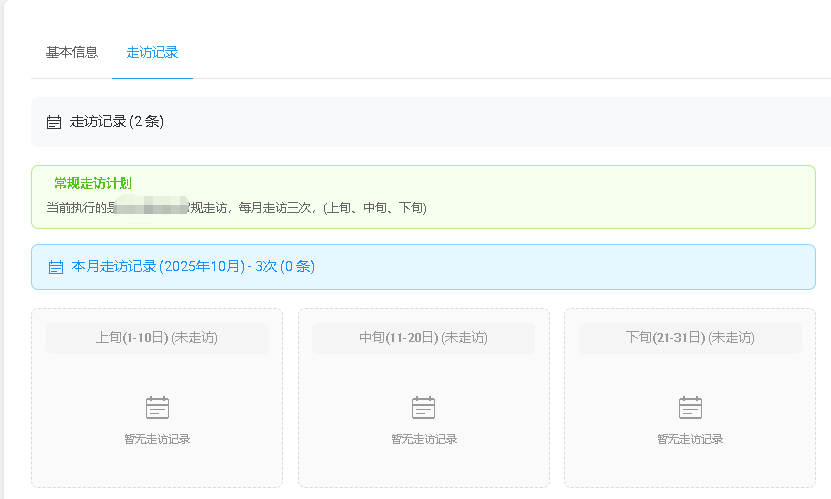Click the 走访记录 (2 条) header text
831x499 pixels.
[x=117, y=122]
